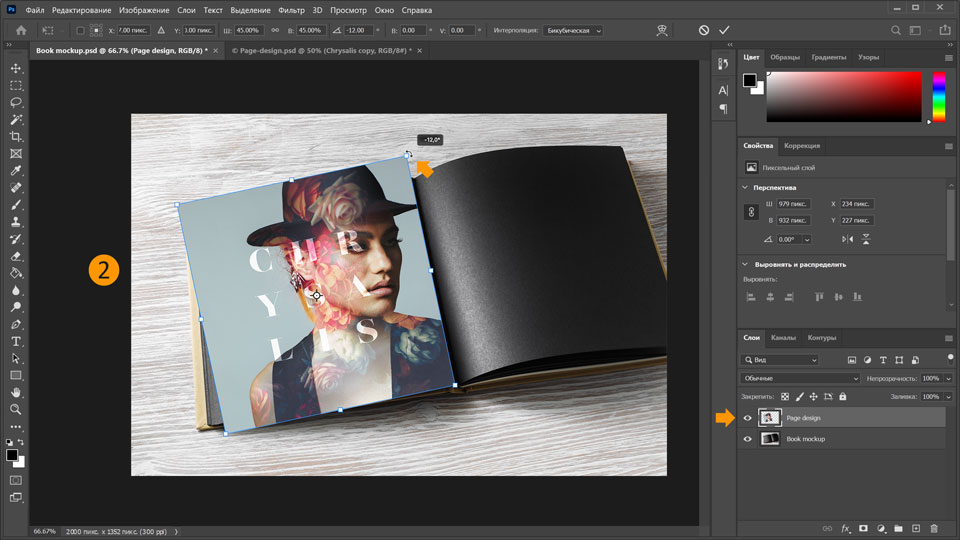Select the Frame tool
The height and width of the screenshot is (540, 960).
16,154
